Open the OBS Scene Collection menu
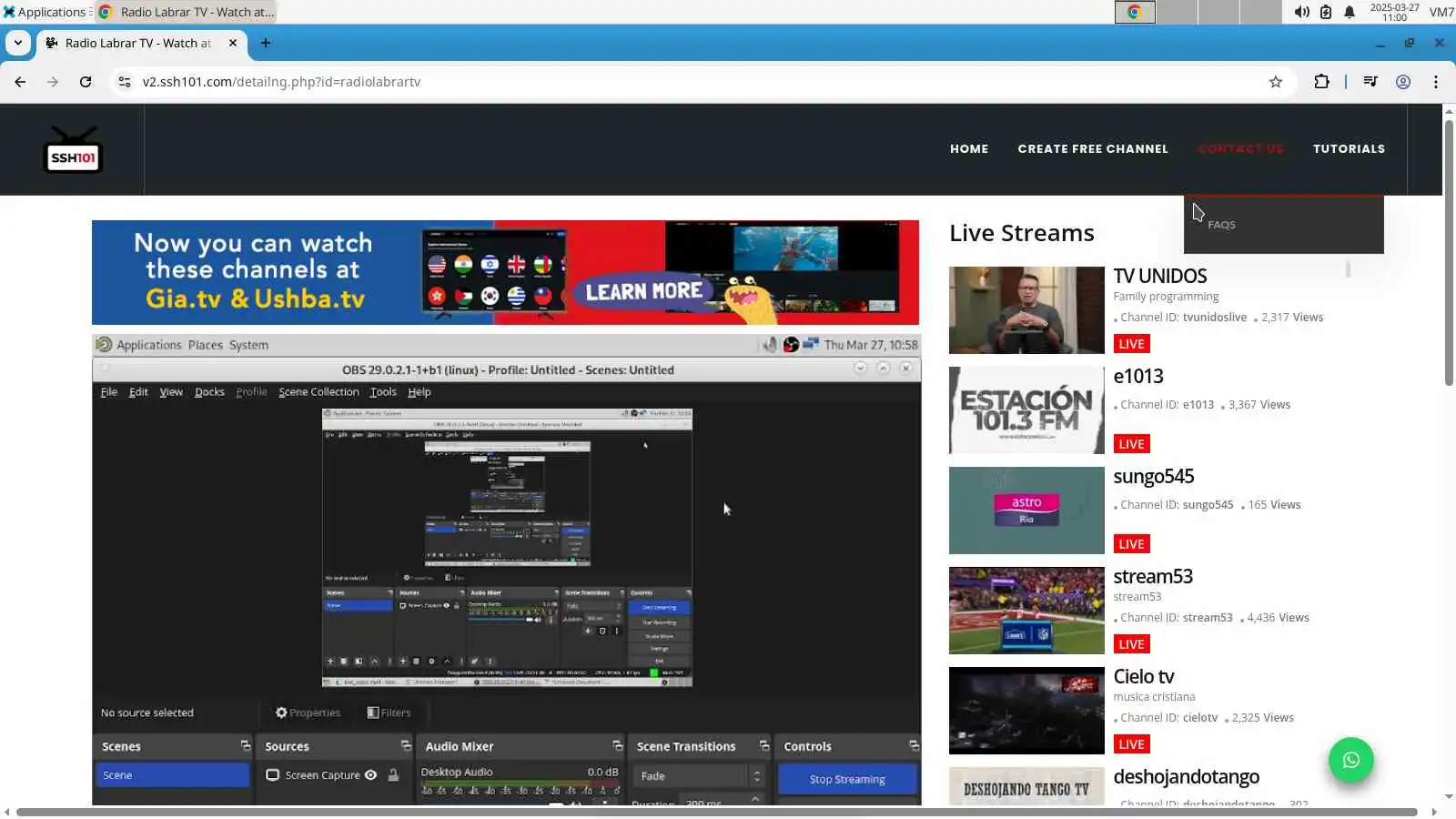Screen dimensions: 1456x819 318,392
